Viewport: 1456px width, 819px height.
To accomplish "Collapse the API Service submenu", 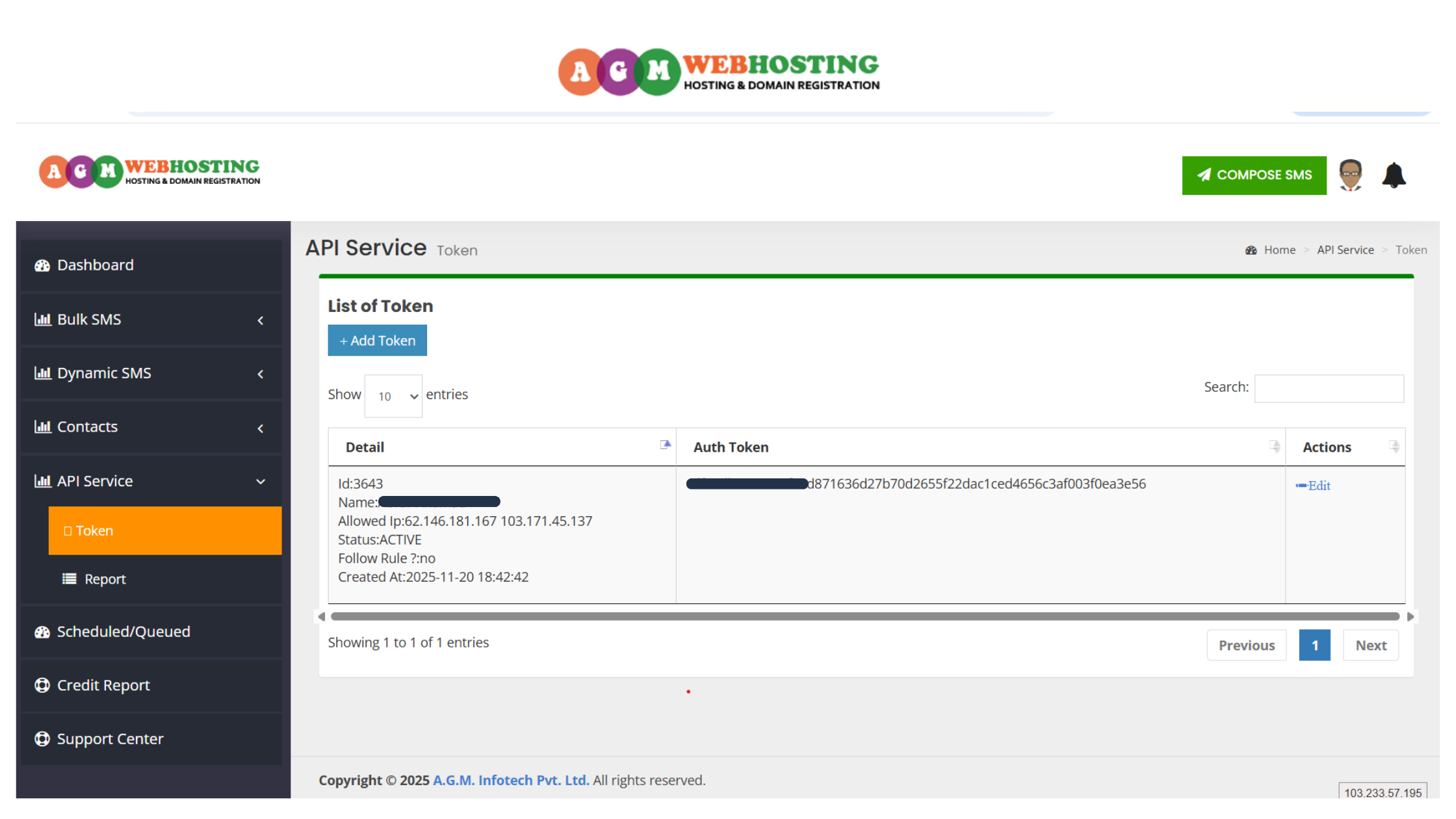I will [x=261, y=482].
